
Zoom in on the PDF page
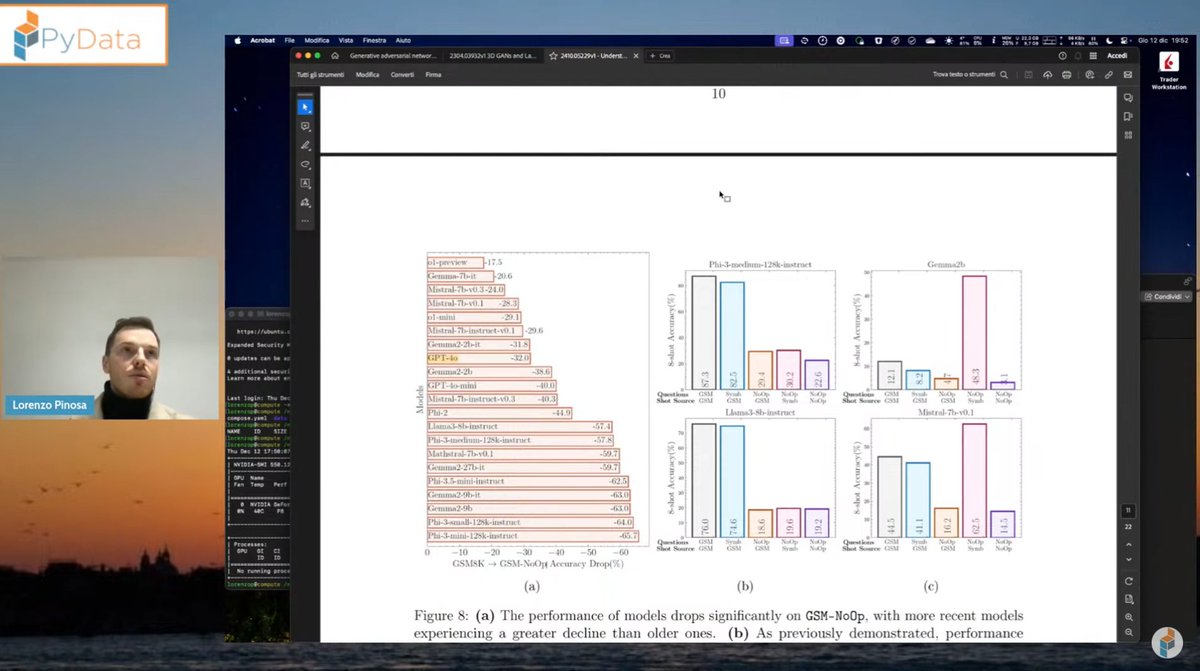click(1128, 616)
